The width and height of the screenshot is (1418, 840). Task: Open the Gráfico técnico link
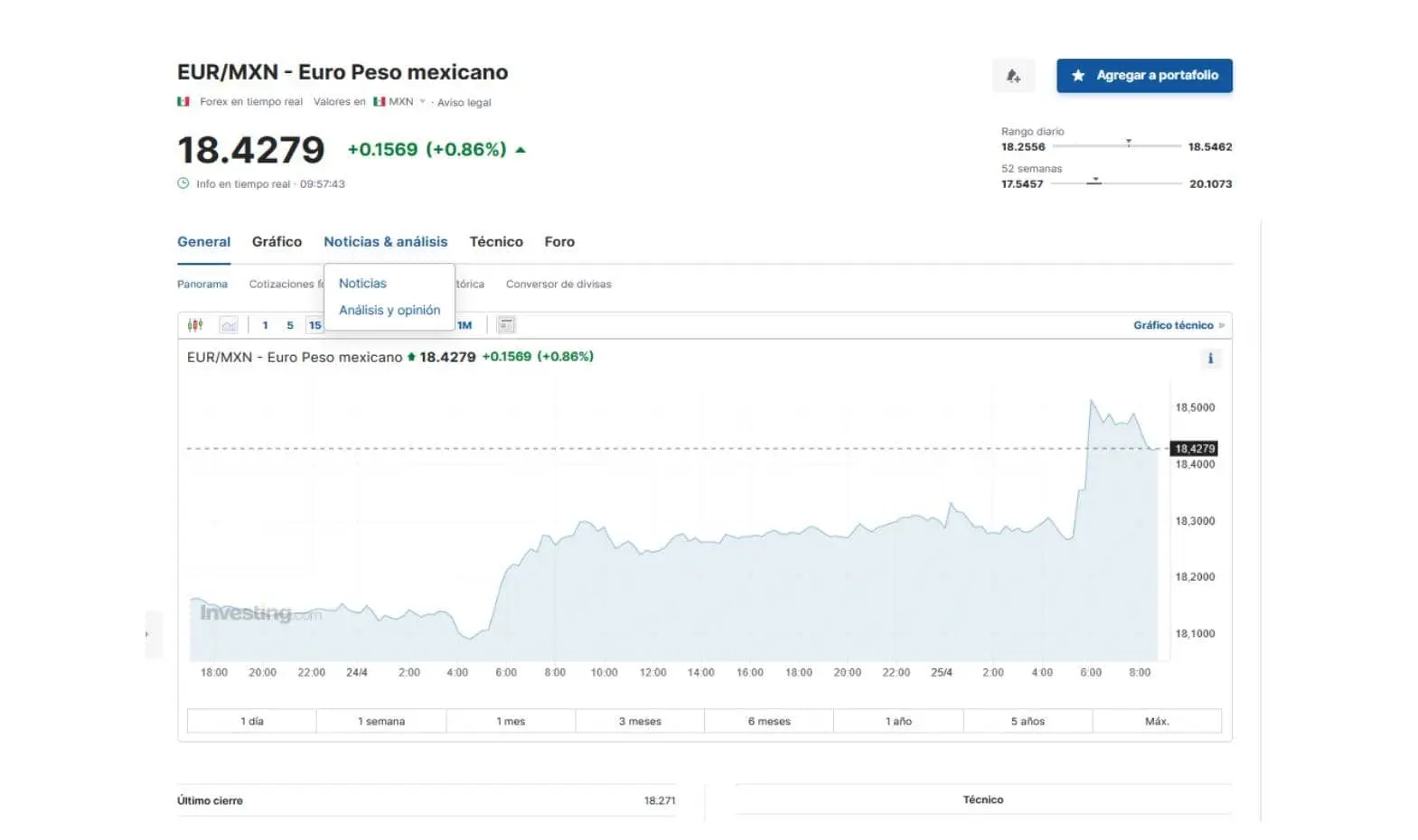(1179, 325)
